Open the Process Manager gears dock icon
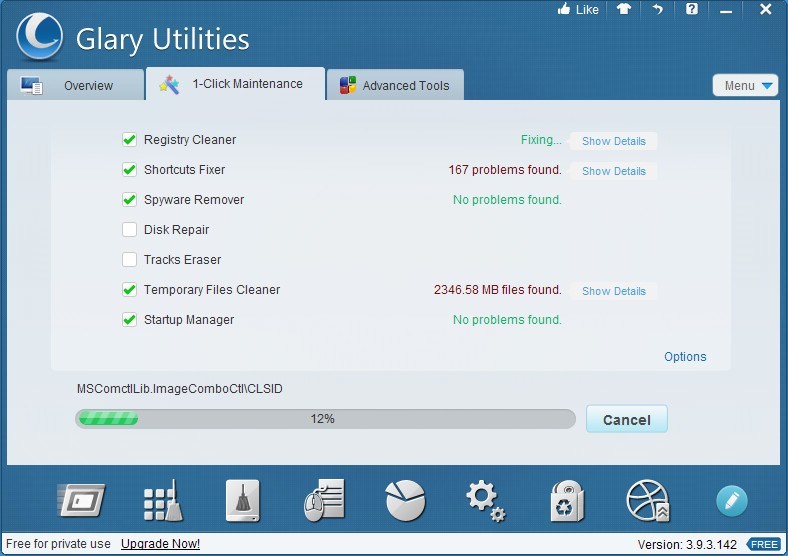Screen dimensions: 788x556 (485, 501)
